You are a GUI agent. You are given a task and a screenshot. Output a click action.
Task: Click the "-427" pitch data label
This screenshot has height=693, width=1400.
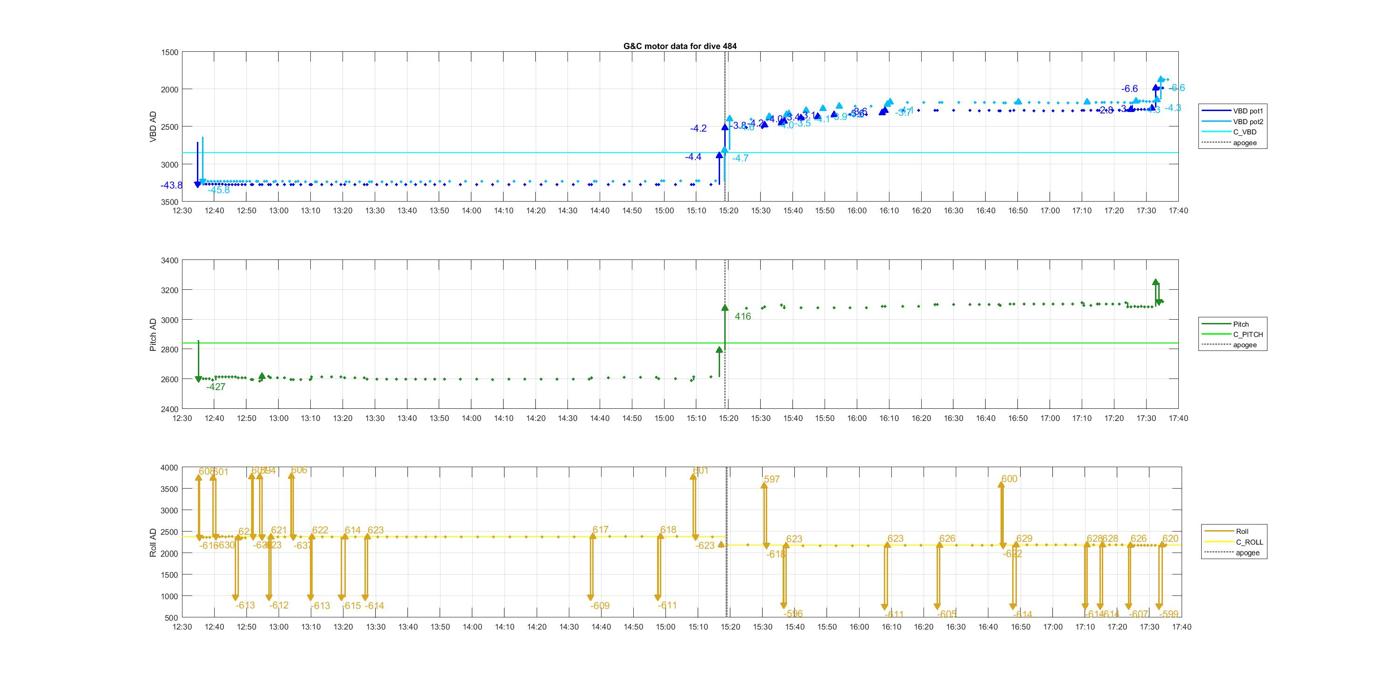(x=216, y=386)
